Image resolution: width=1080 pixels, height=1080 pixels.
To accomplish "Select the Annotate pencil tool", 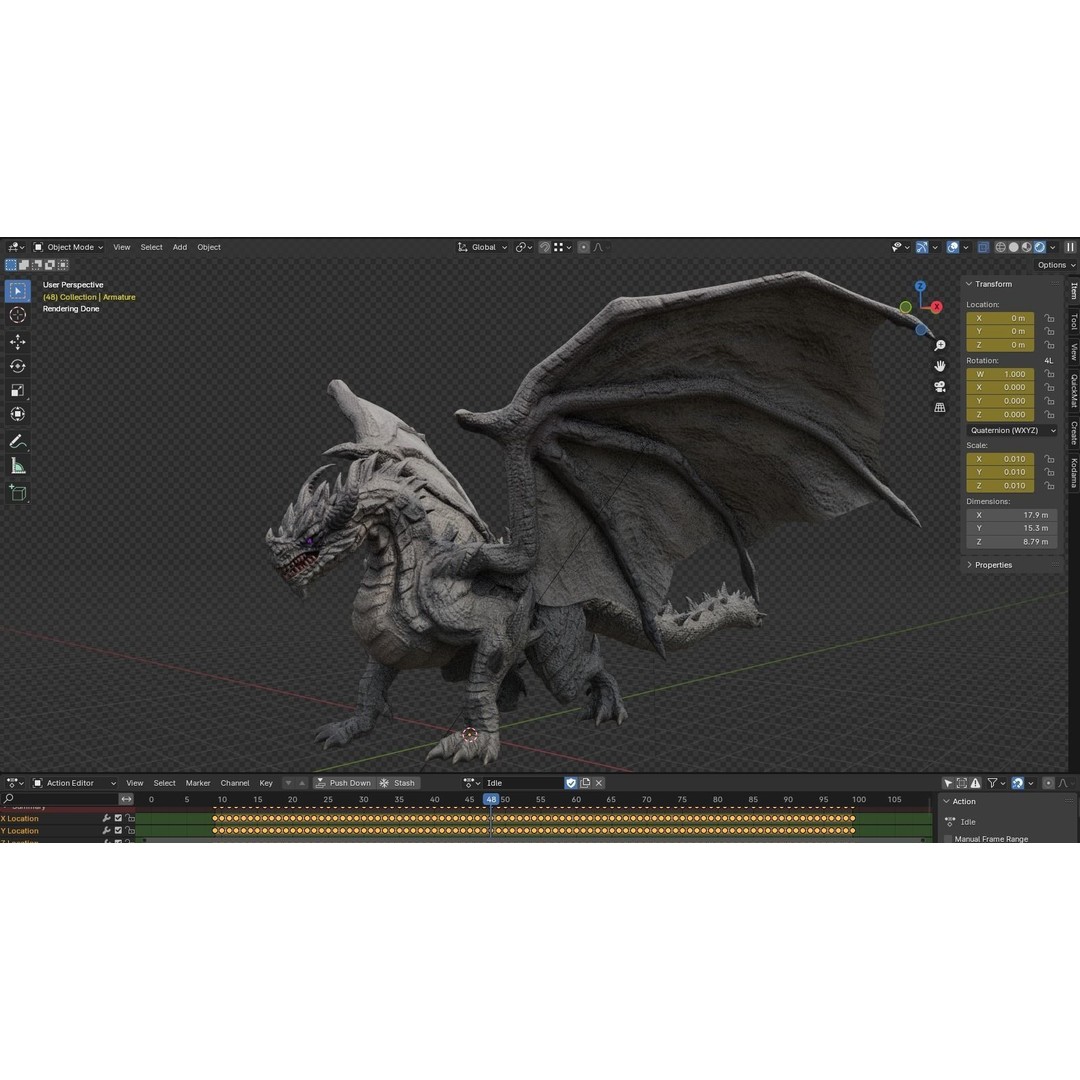I will tap(18, 442).
